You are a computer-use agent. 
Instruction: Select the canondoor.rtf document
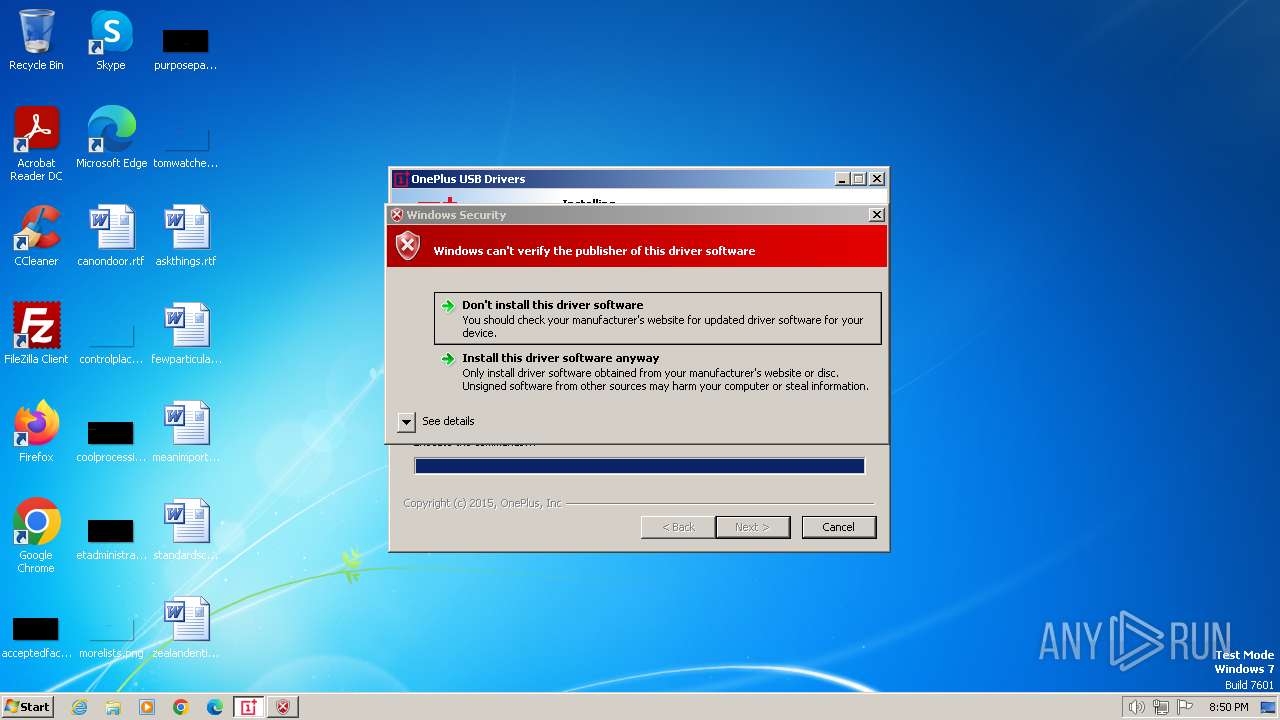coord(111,236)
